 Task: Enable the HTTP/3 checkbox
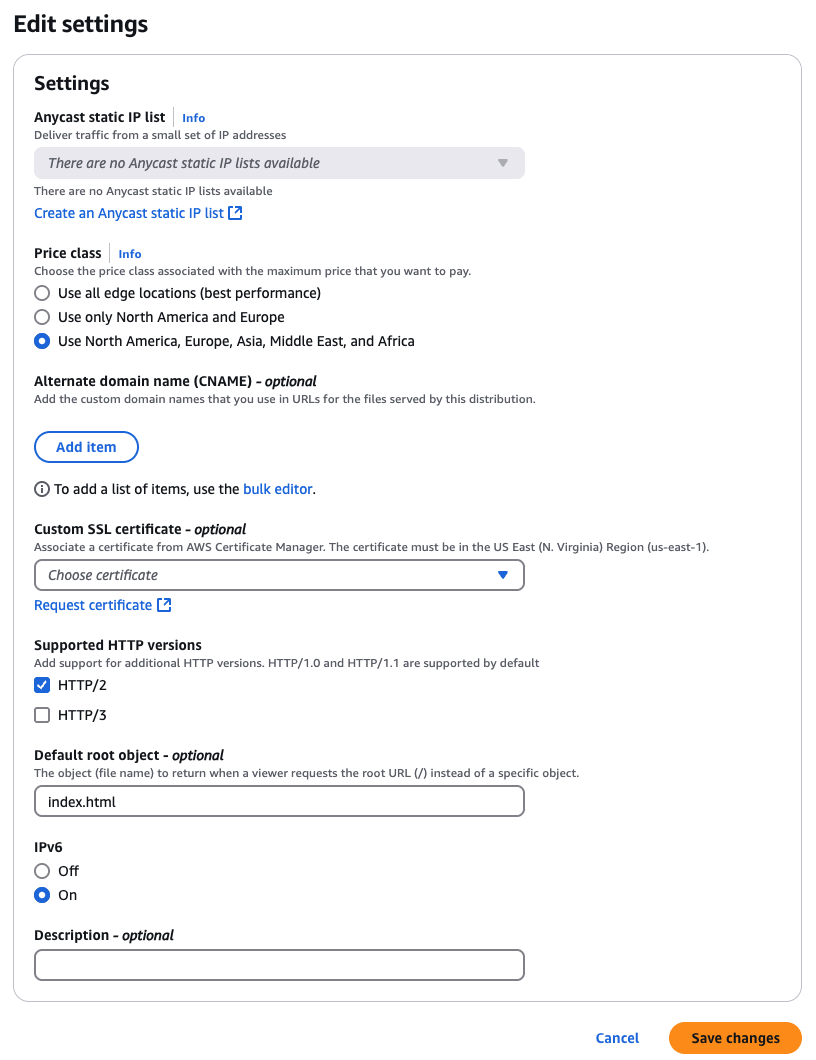(42, 715)
